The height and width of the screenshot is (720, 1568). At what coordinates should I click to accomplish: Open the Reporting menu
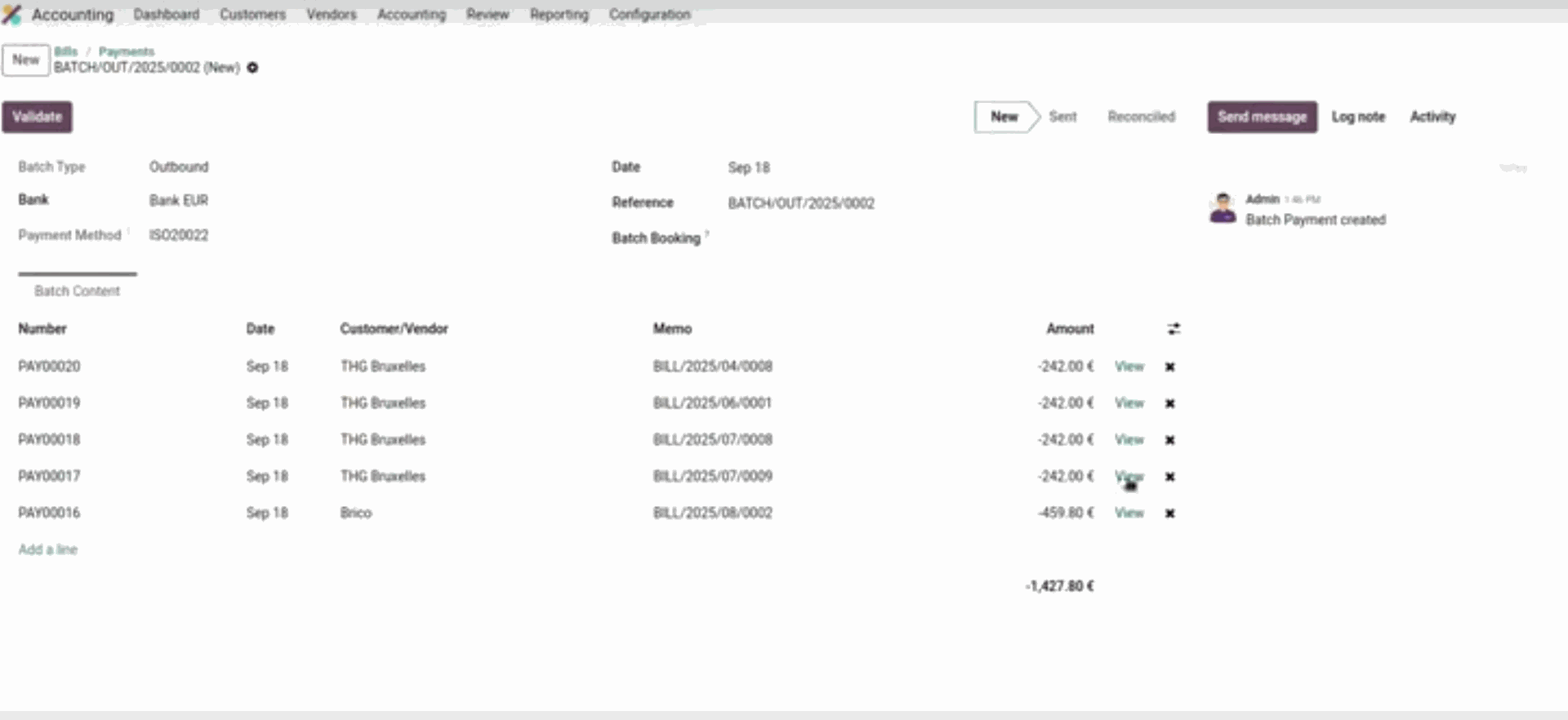[x=559, y=15]
